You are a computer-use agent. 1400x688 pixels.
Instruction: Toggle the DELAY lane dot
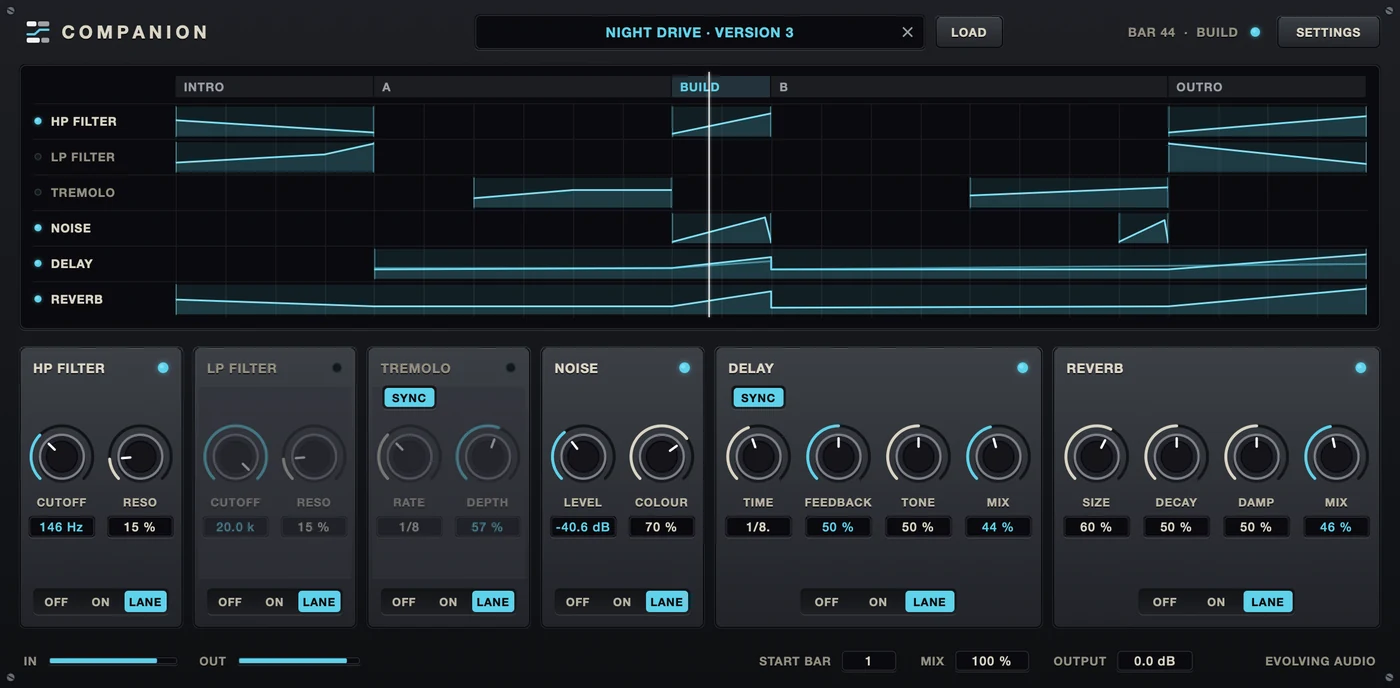(38, 263)
